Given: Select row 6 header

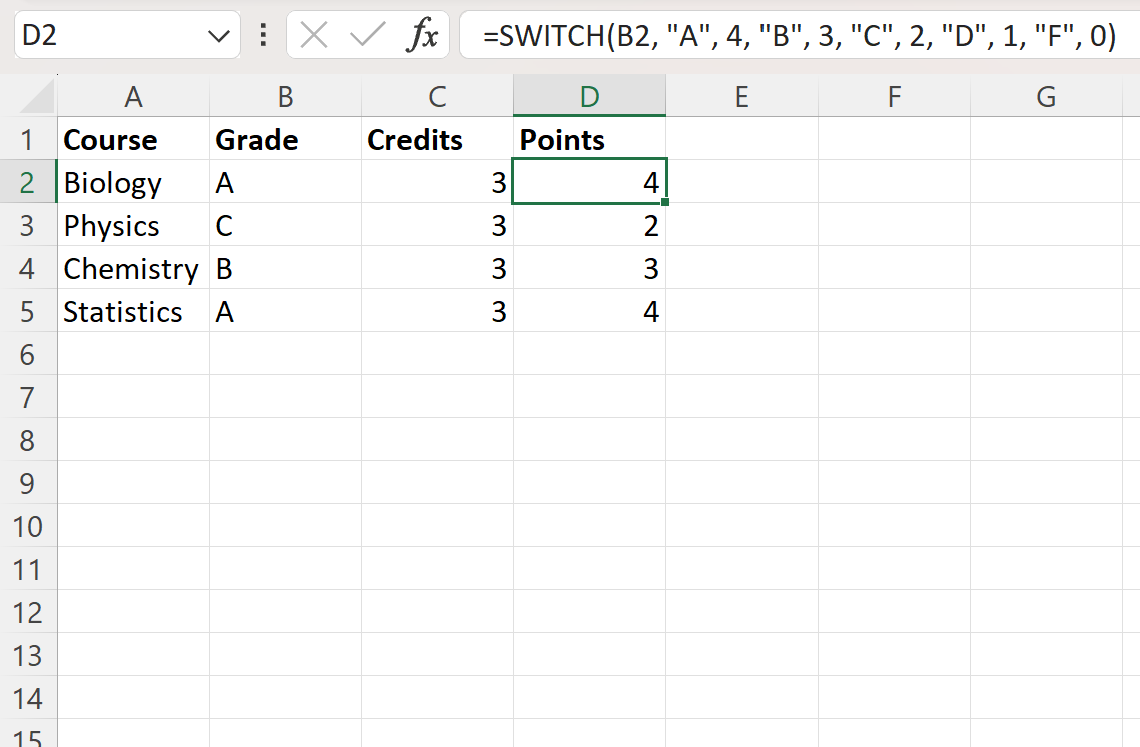Looking at the screenshot, I should click(28, 354).
